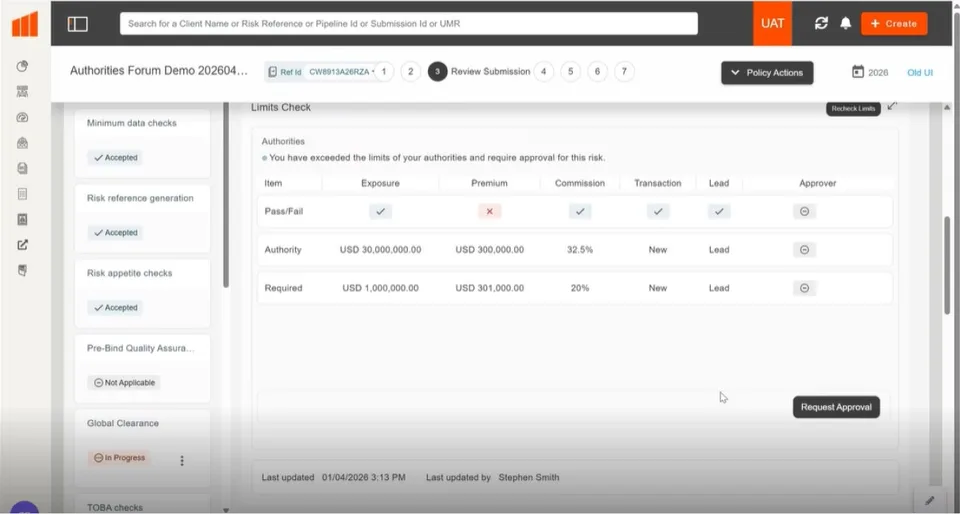Screen dimensions: 960x514
Task: Toggle the sidebar panel layout icon
Action: 78,24
